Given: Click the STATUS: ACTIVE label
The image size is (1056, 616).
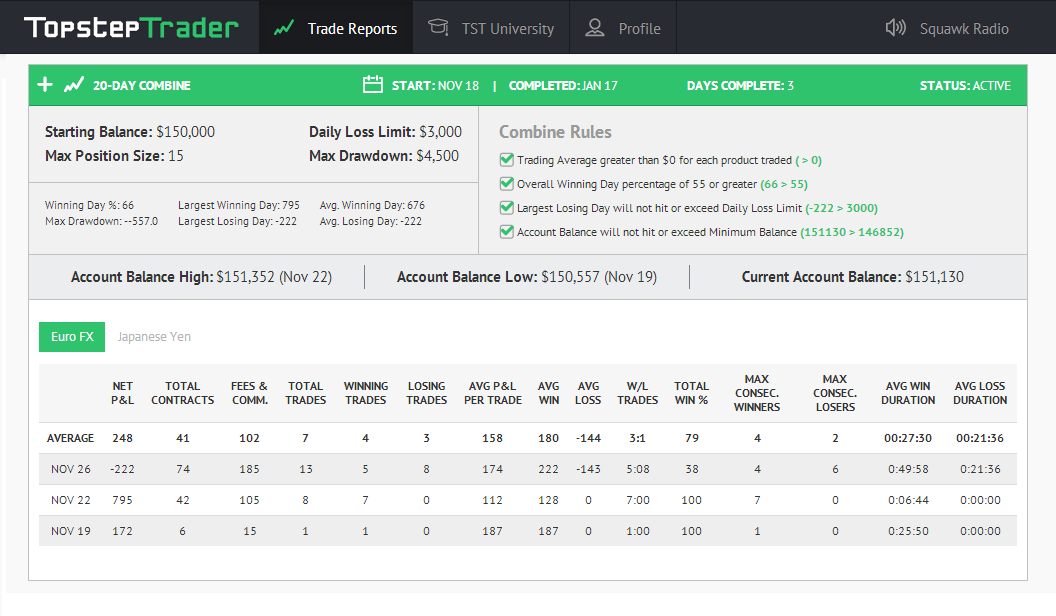Looking at the screenshot, I should pyautogui.click(x=965, y=85).
